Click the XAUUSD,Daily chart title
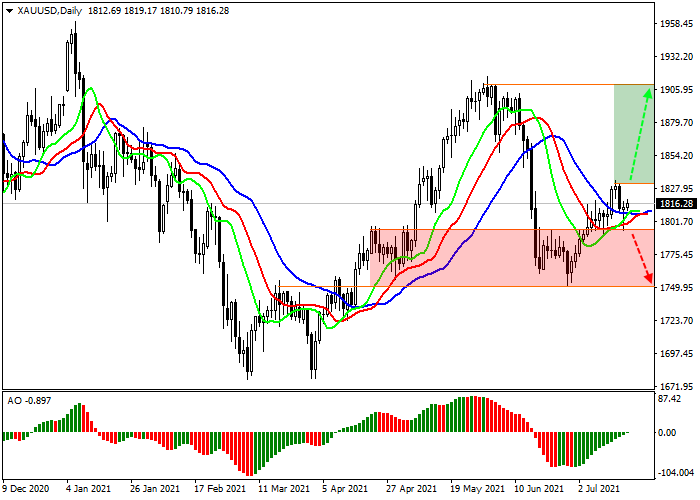Image resolution: width=700 pixels, height=500 pixels. 50,11
